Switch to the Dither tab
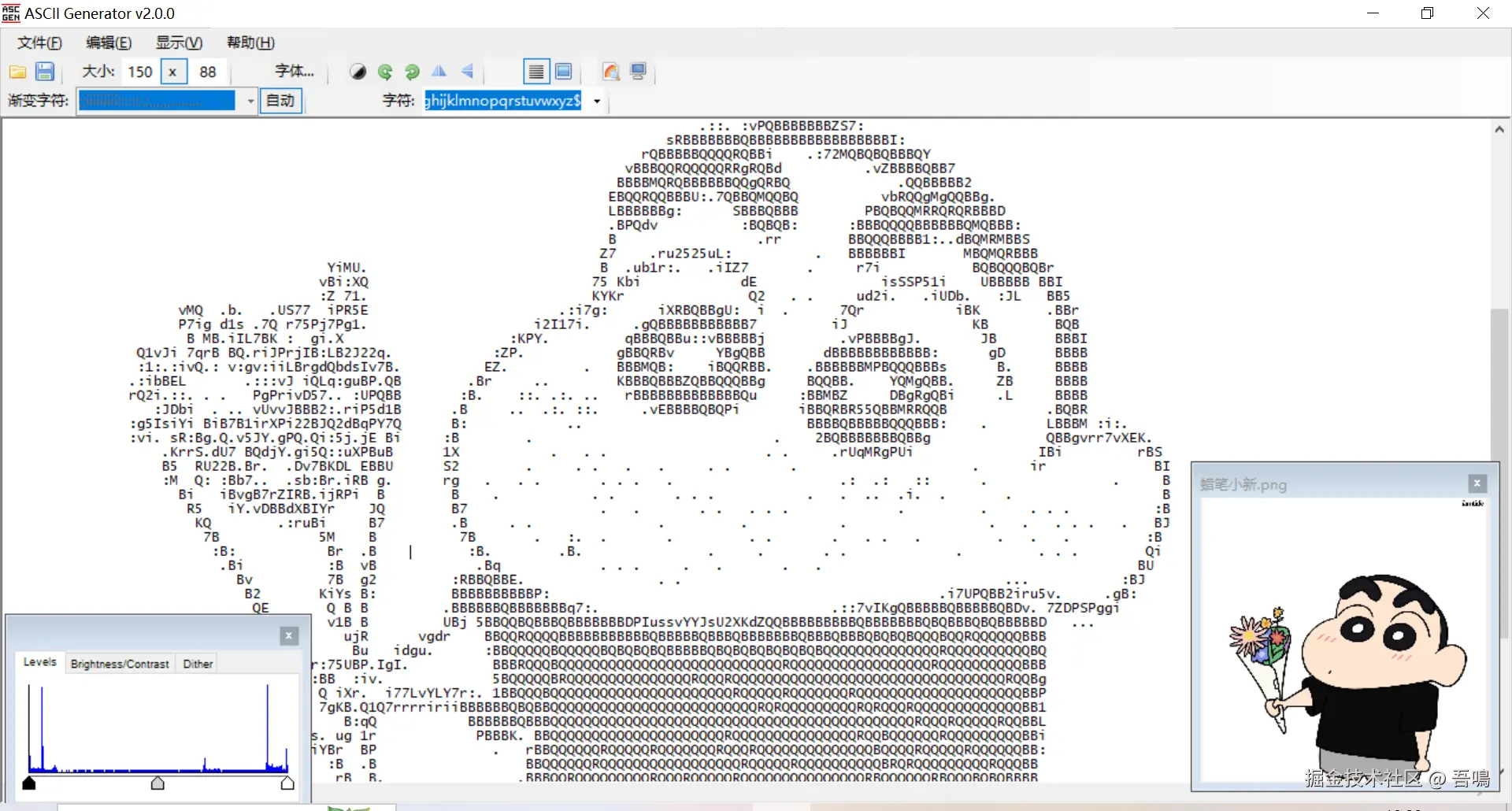Image resolution: width=1512 pixels, height=811 pixels. pyautogui.click(x=198, y=665)
